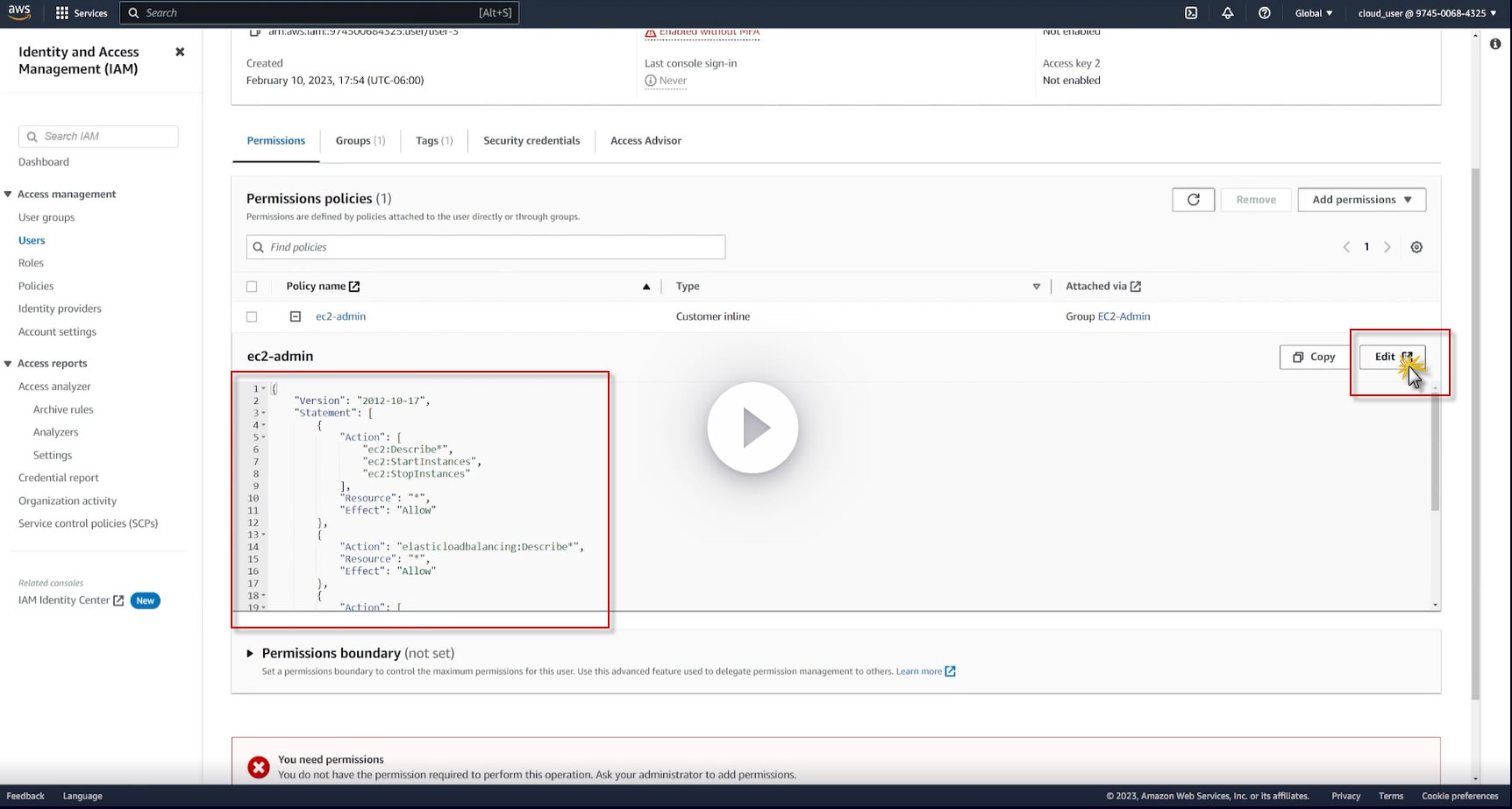This screenshot has height=809, width=1512.
Task: Open User groups in the sidebar
Action: pyautogui.click(x=46, y=217)
